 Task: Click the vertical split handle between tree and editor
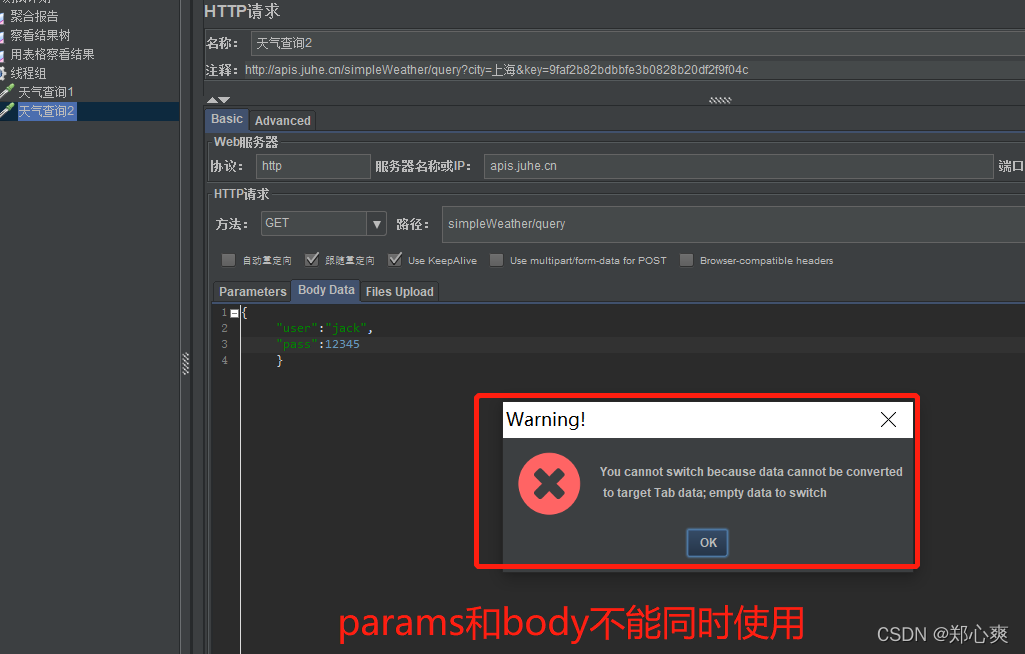(x=186, y=364)
